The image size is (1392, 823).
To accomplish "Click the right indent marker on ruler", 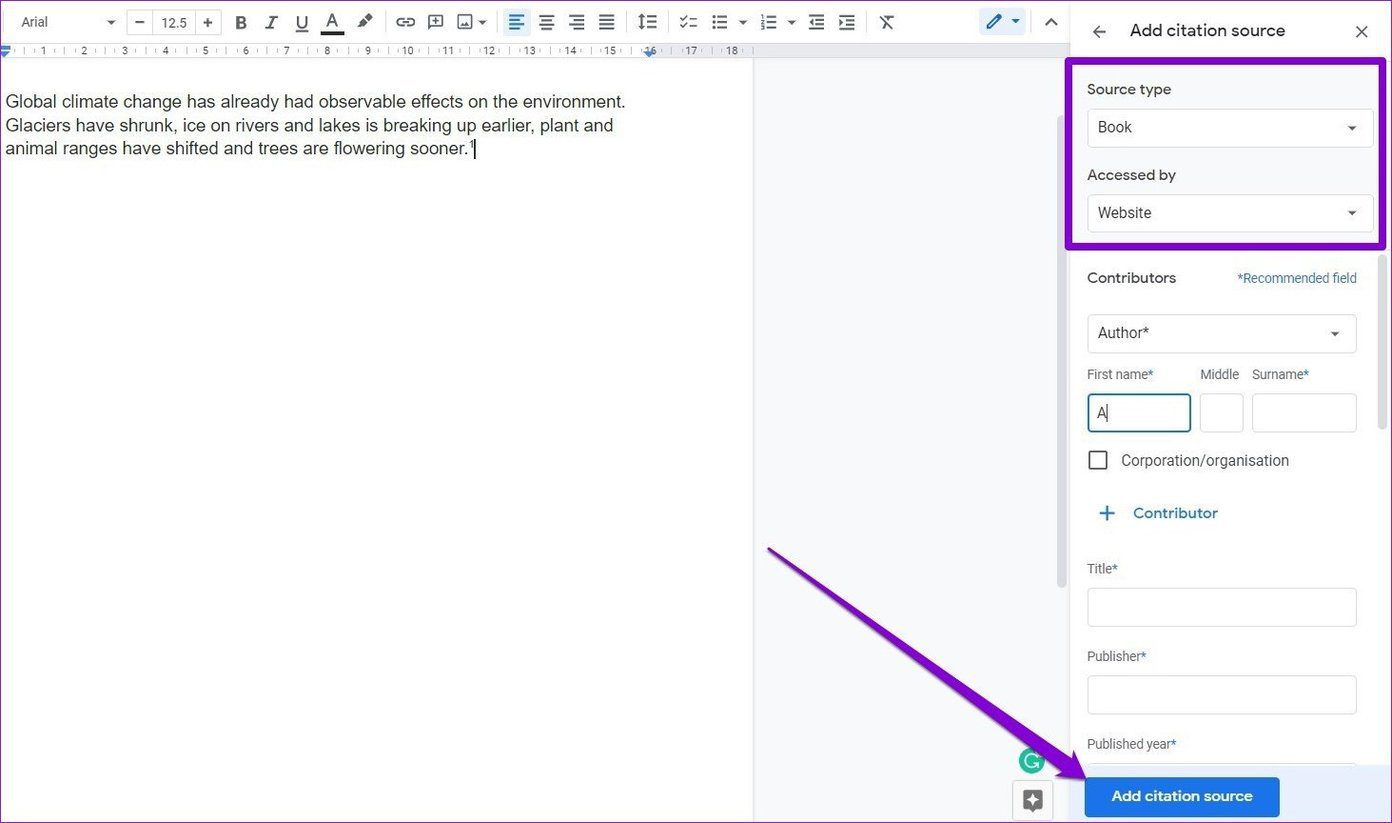I will [649, 53].
